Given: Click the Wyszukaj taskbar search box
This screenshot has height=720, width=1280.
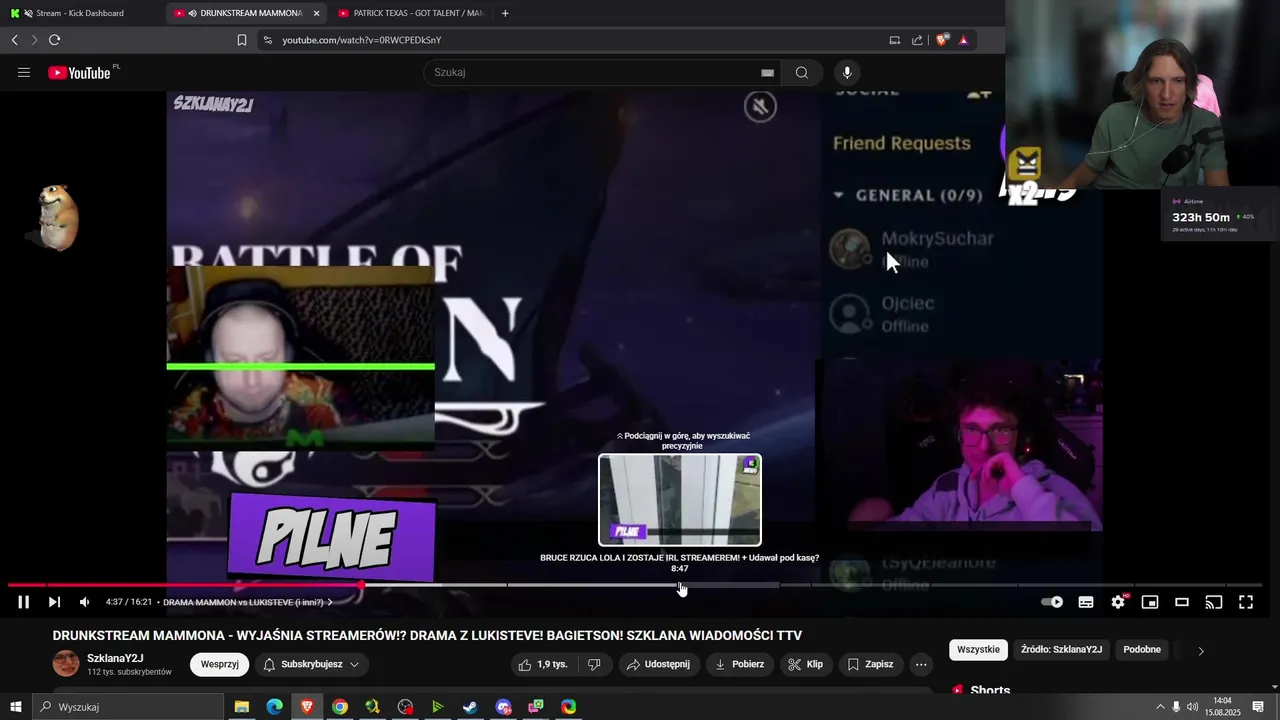Looking at the screenshot, I should (x=128, y=707).
